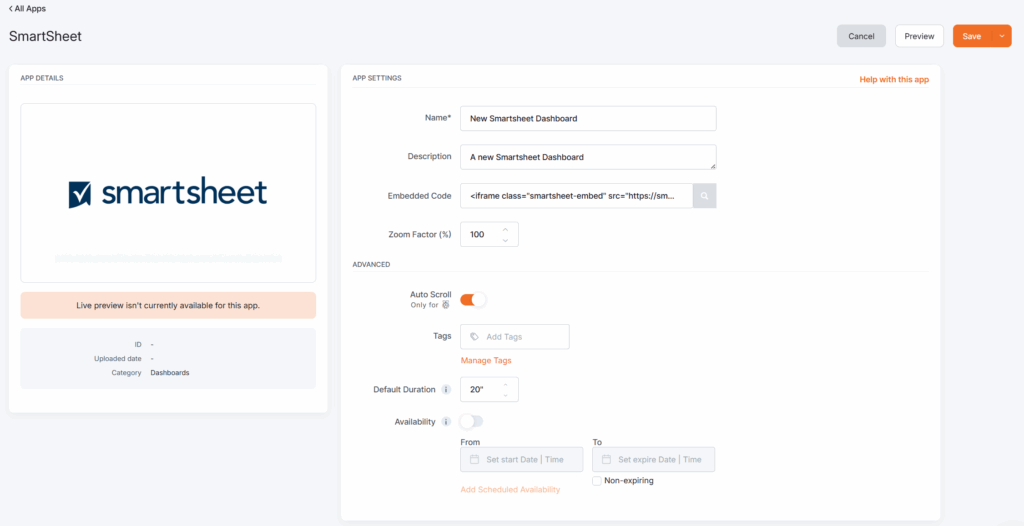Click the Add Tags field
This screenshot has width=1024, height=526.
coord(515,337)
